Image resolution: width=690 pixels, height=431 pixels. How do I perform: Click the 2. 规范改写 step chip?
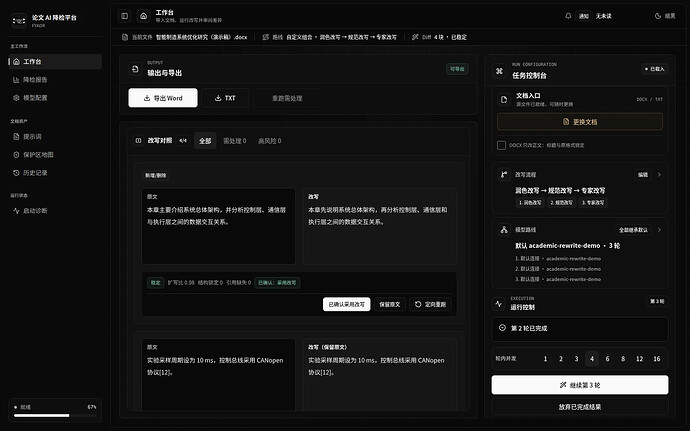(562, 203)
